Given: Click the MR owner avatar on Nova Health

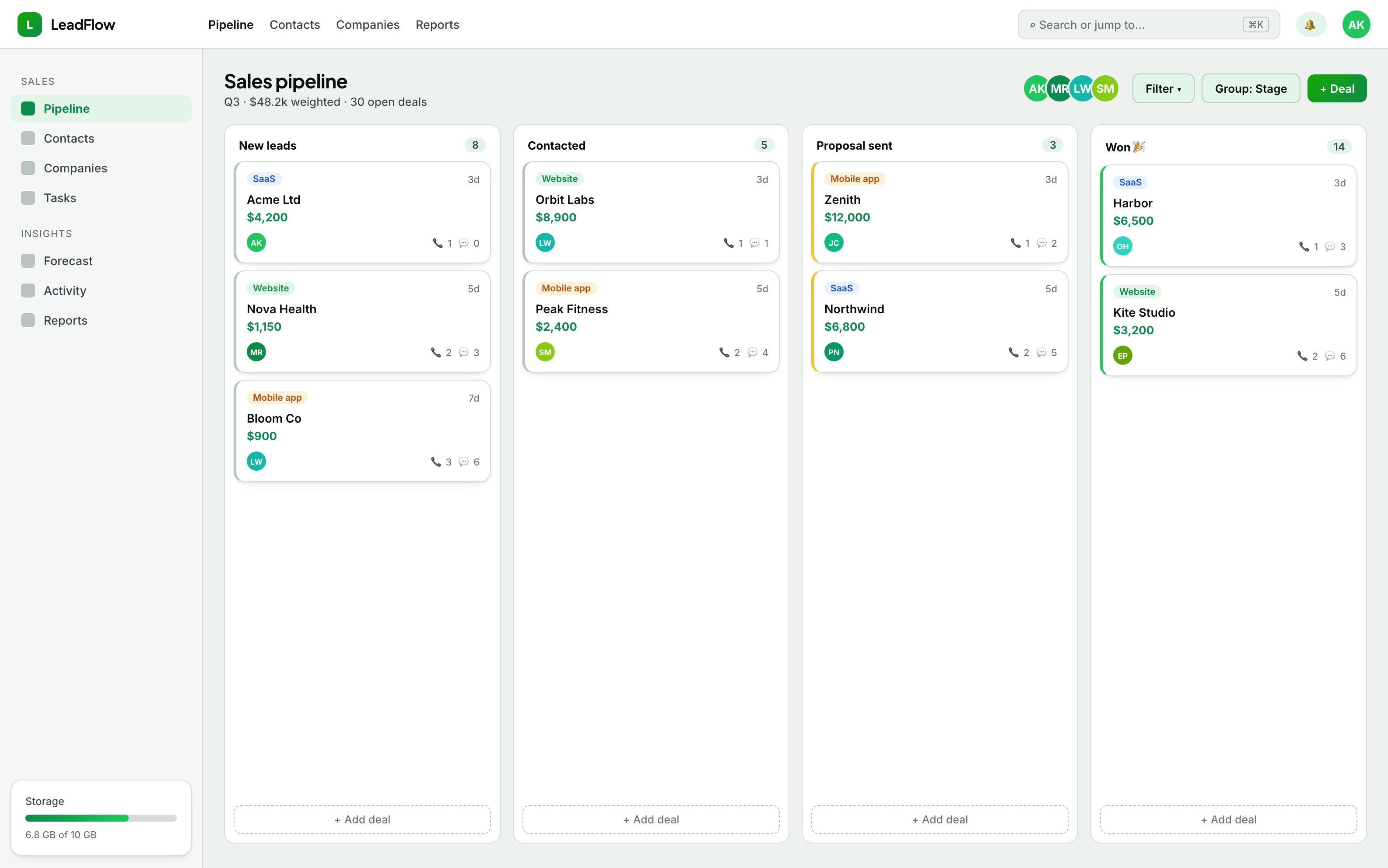Looking at the screenshot, I should pyautogui.click(x=256, y=352).
